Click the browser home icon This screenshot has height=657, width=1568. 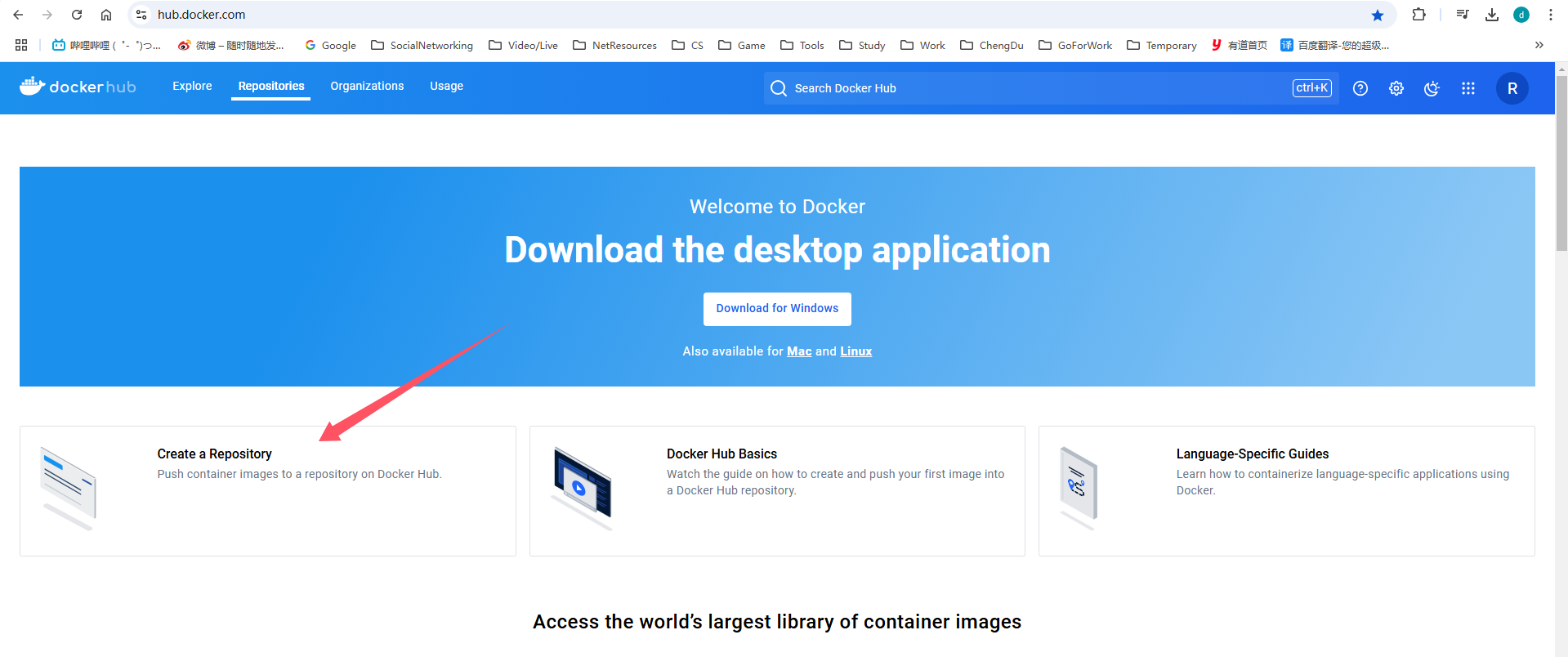[x=106, y=15]
